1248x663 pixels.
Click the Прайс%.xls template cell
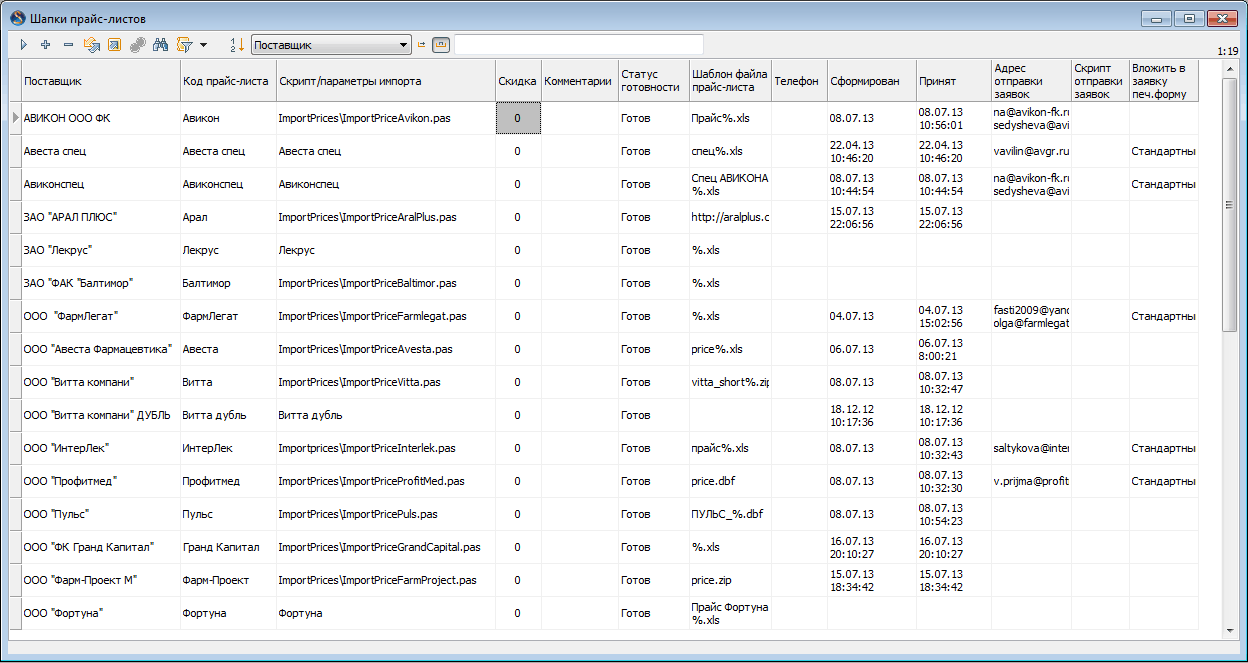730,118
